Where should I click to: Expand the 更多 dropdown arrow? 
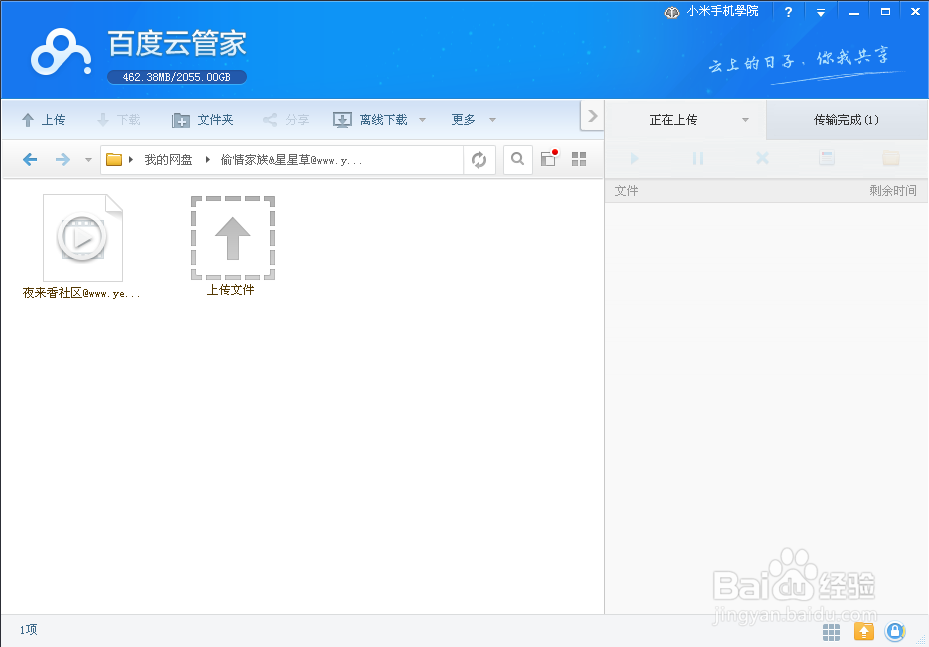click(x=492, y=120)
